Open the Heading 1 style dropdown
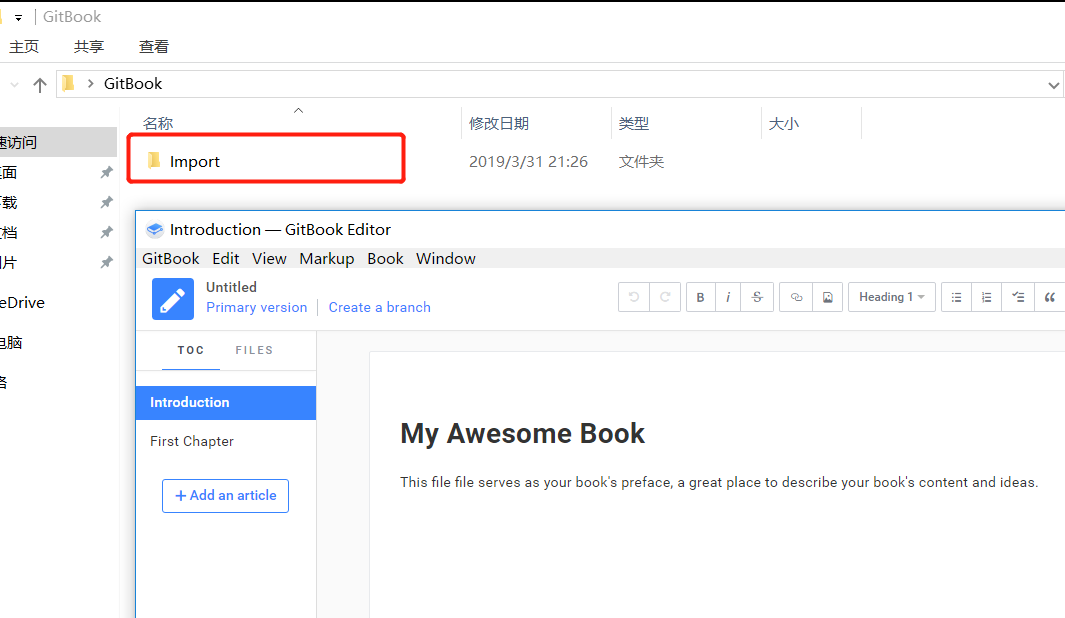This screenshot has width=1065, height=618. 891,297
